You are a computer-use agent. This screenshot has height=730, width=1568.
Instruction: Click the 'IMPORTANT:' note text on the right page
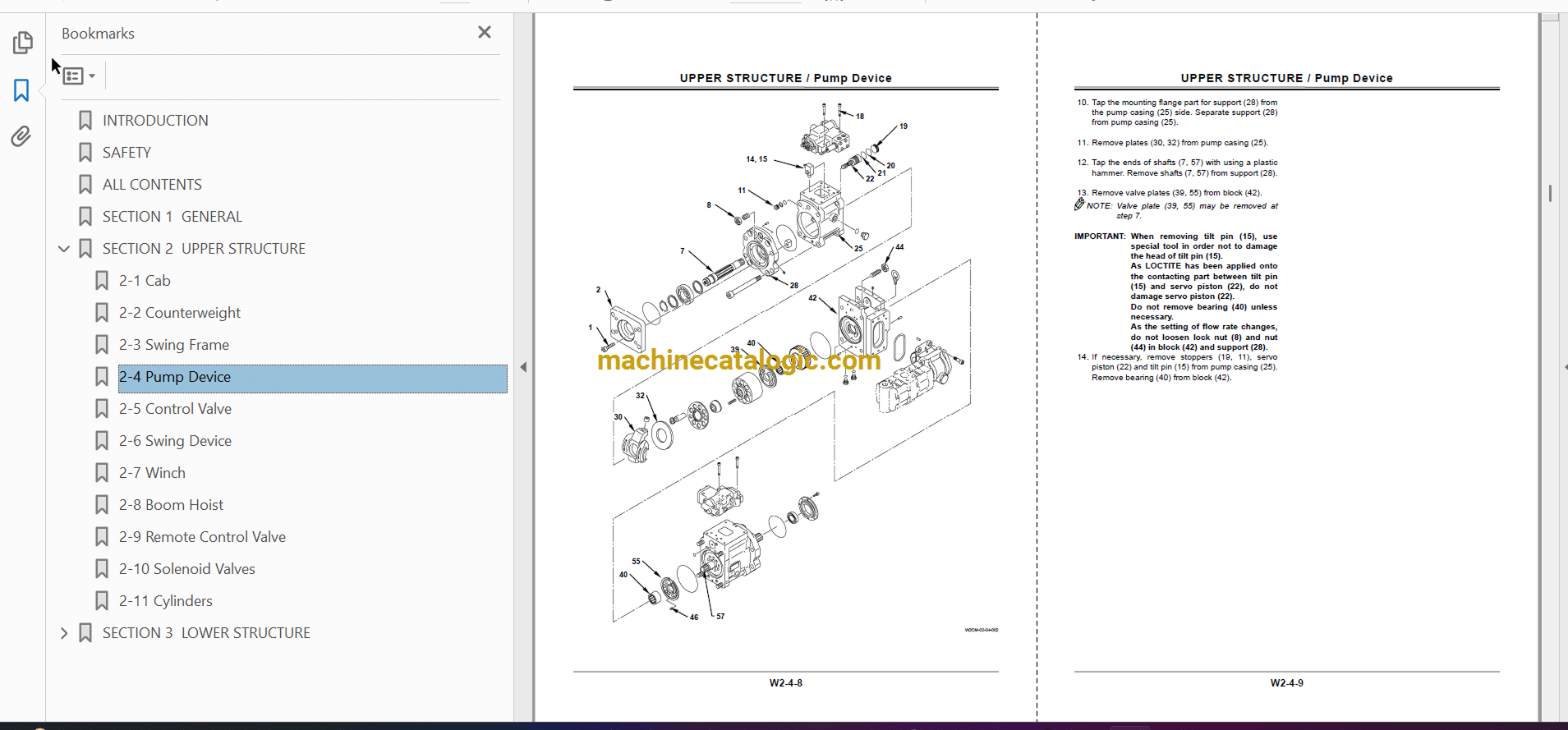[1175, 292]
